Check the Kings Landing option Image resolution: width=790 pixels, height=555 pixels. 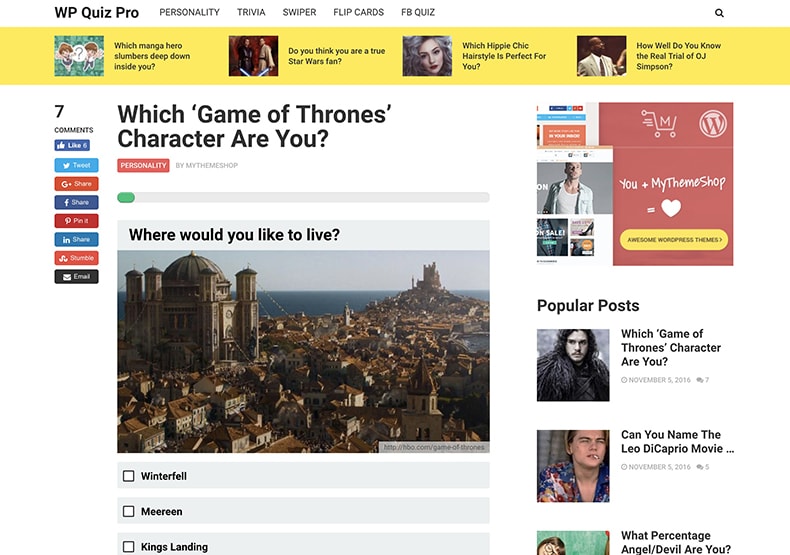point(128,546)
